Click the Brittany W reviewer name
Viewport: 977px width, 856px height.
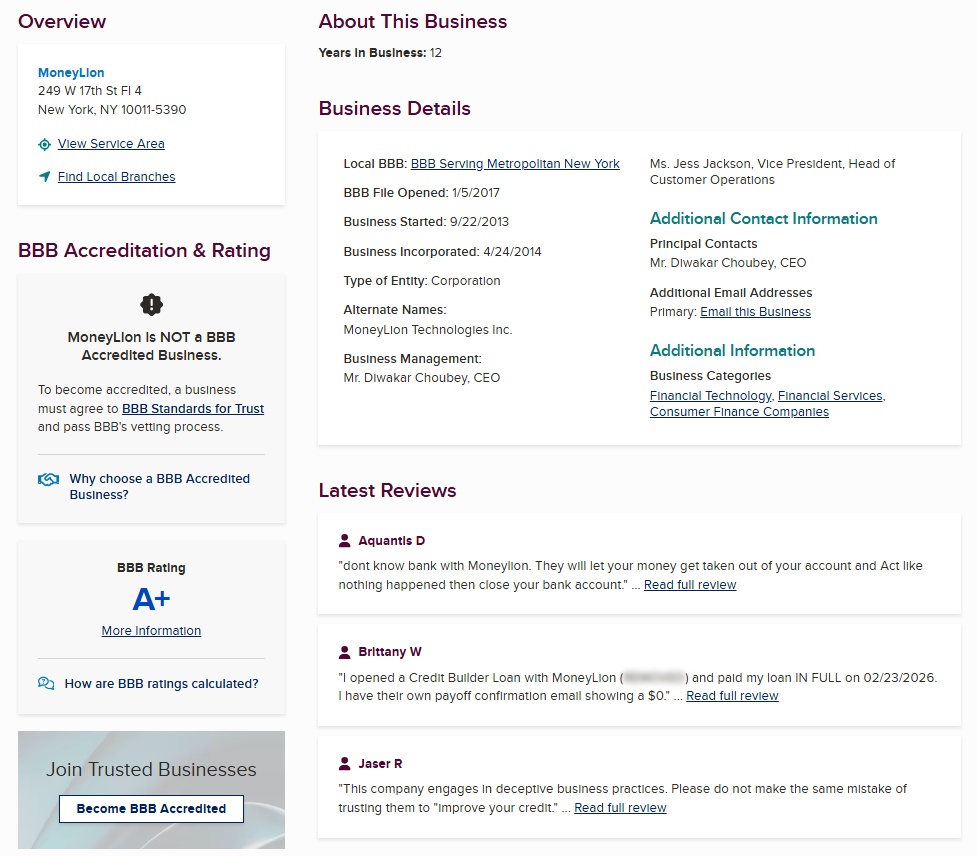click(390, 652)
